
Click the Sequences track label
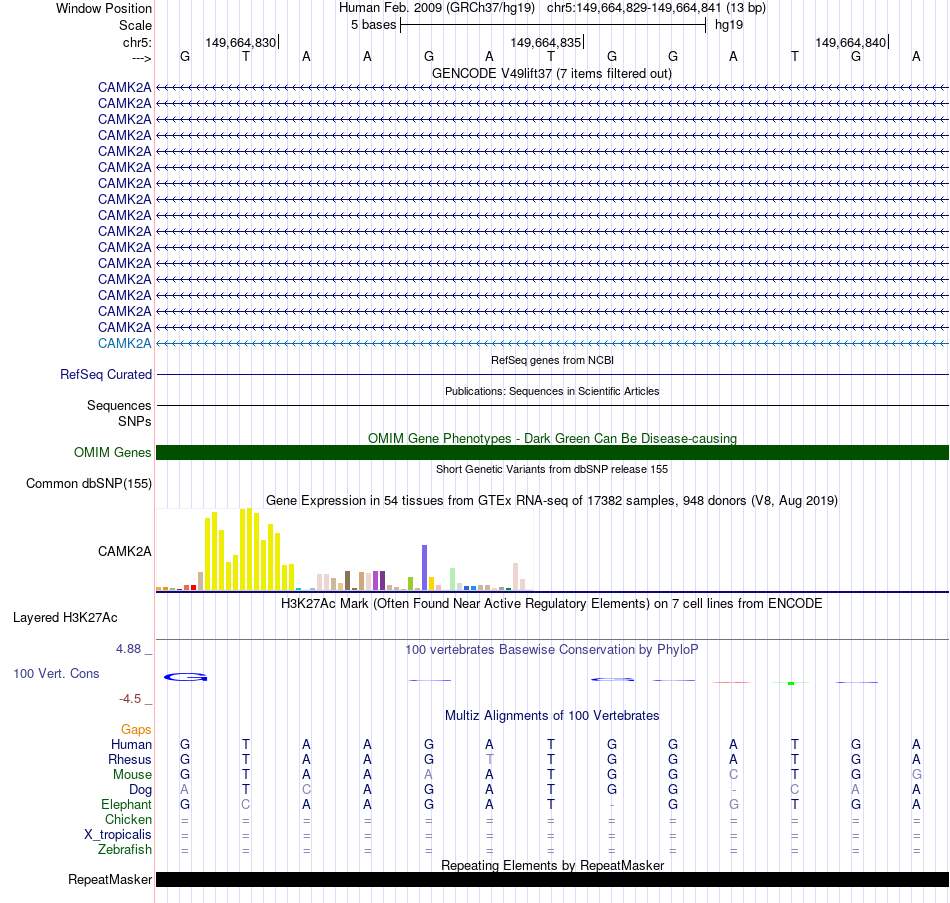pyautogui.click(x=119, y=405)
